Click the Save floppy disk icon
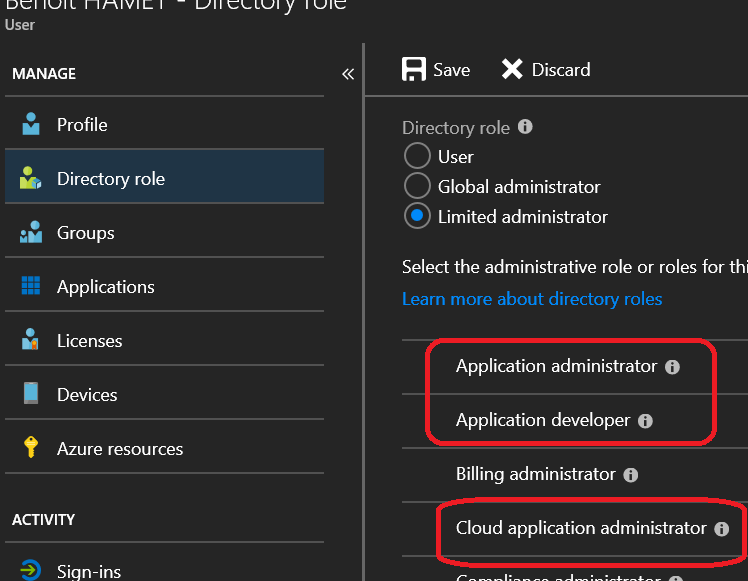The width and height of the screenshot is (748, 581). click(x=413, y=69)
